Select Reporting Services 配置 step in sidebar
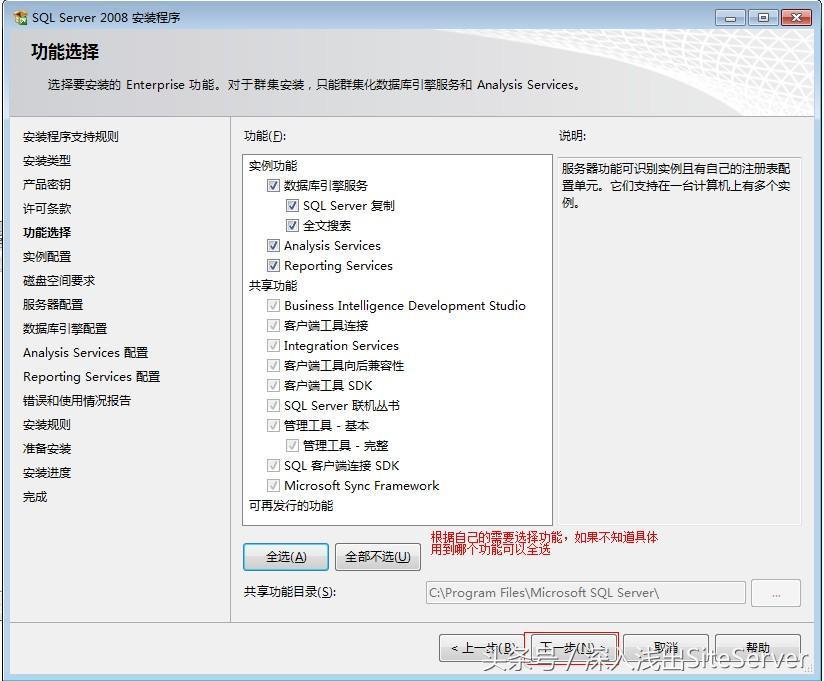The height and width of the screenshot is (681, 824). pyautogui.click(x=91, y=377)
